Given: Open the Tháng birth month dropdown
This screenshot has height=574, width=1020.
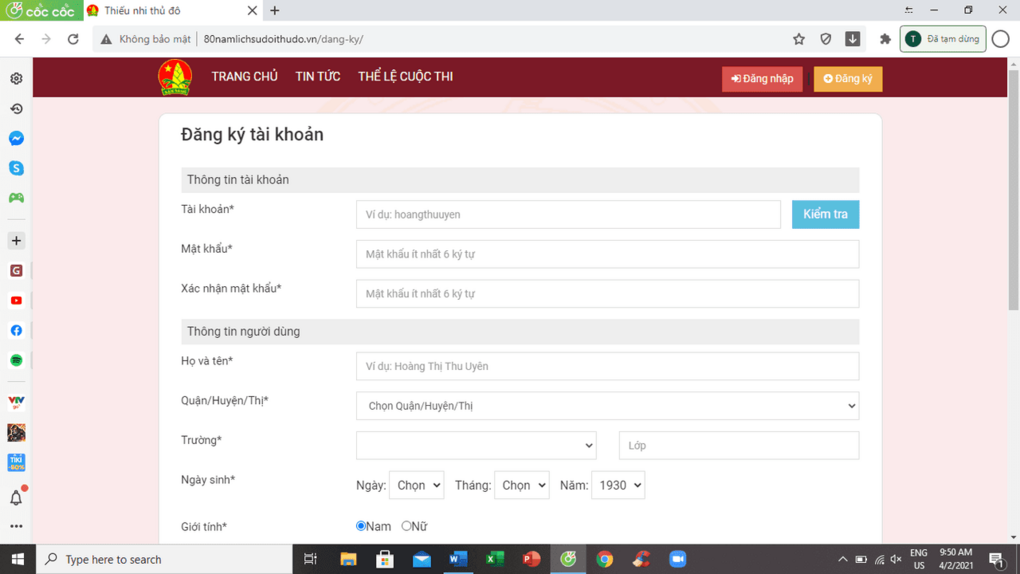Looking at the screenshot, I should (521, 485).
